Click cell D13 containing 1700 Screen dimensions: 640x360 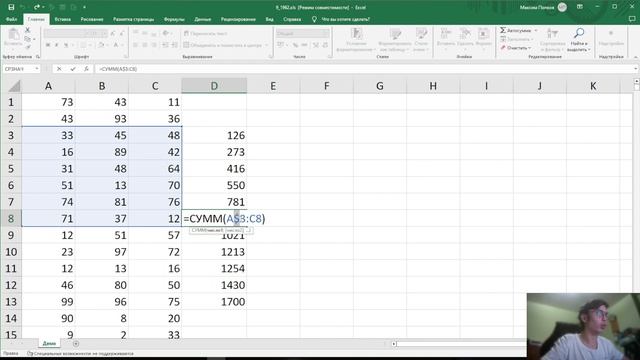coord(214,302)
